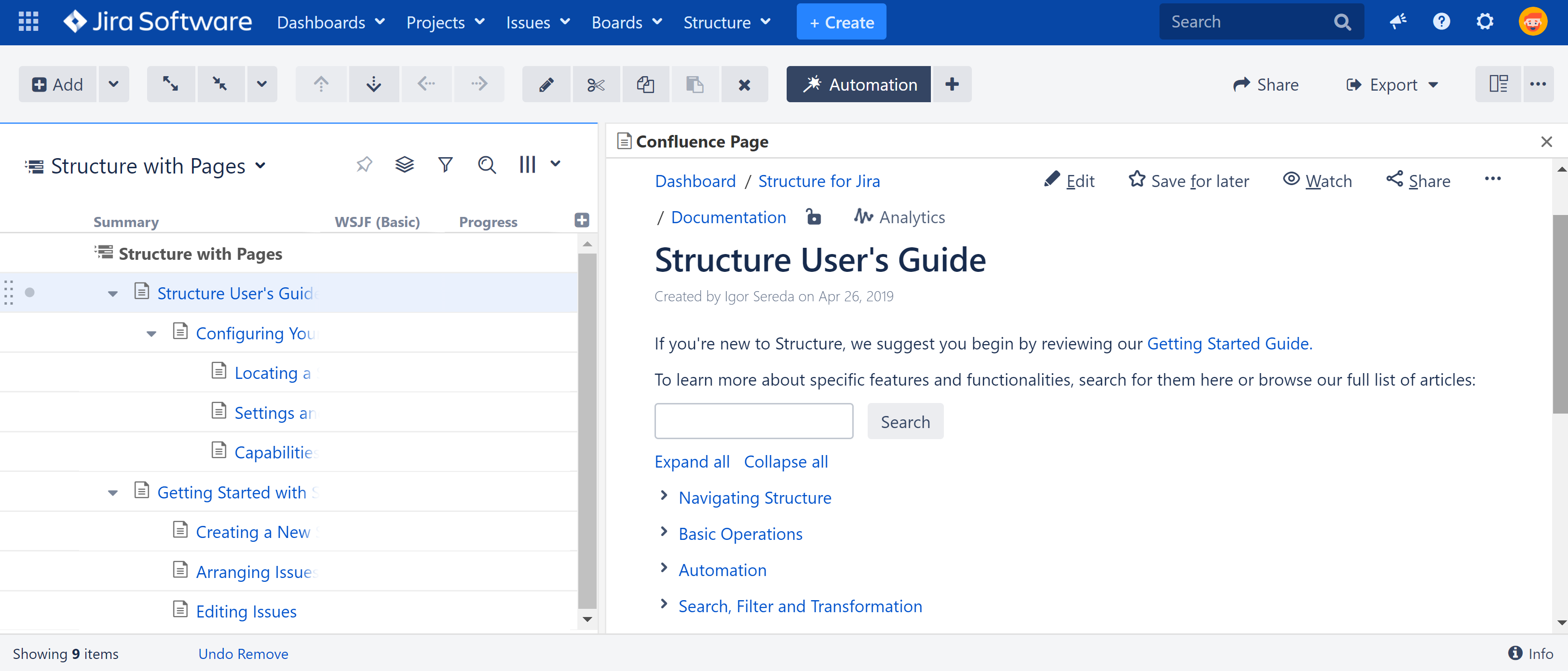Collapse the Structure User's Guide tree node
Image resolution: width=1568 pixels, height=671 pixels.
click(x=112, y=293)
